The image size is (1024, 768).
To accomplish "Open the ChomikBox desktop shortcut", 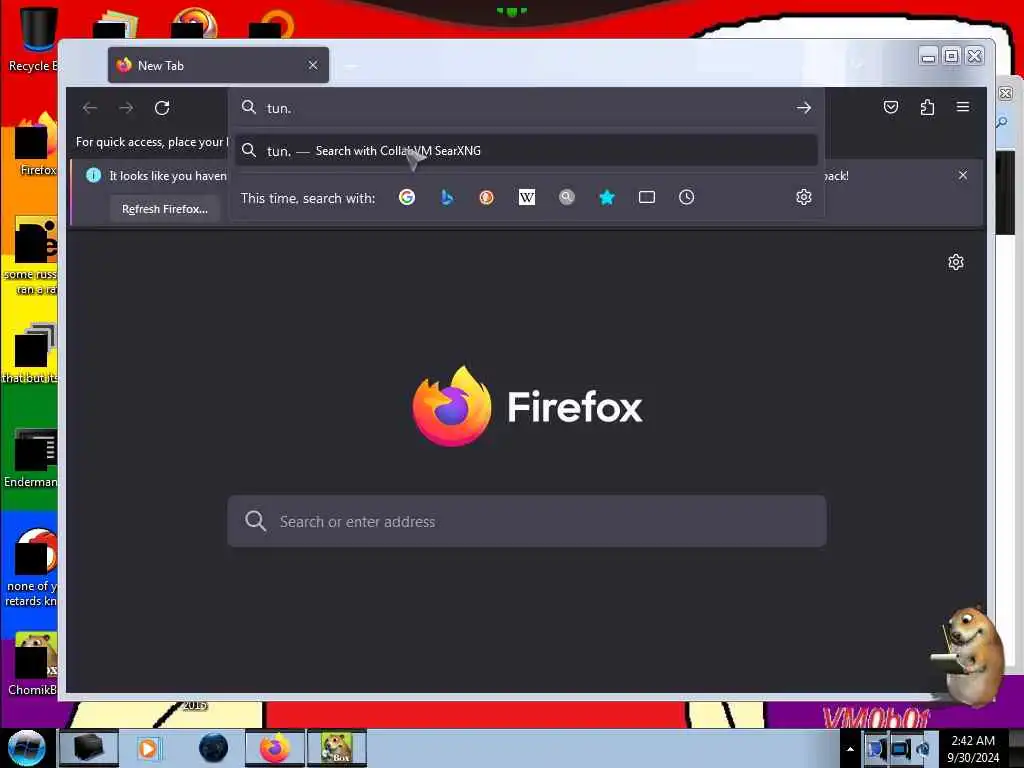I will 33,664.
